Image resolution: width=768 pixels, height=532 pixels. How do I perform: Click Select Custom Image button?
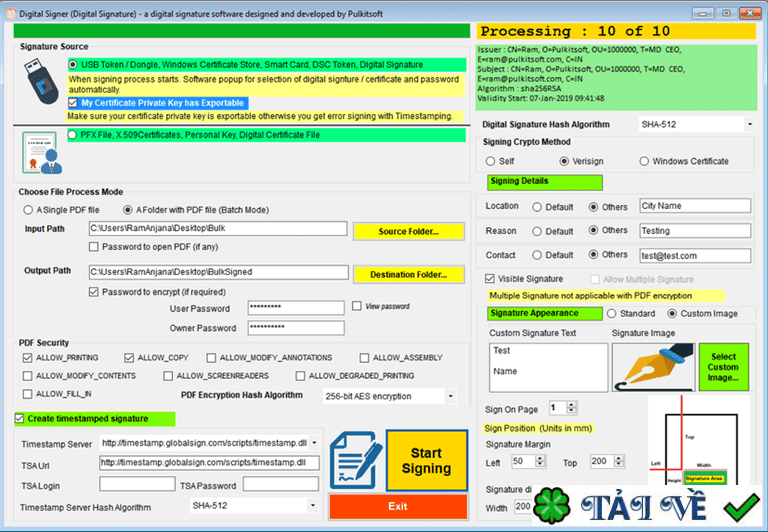tap(723, 367)
